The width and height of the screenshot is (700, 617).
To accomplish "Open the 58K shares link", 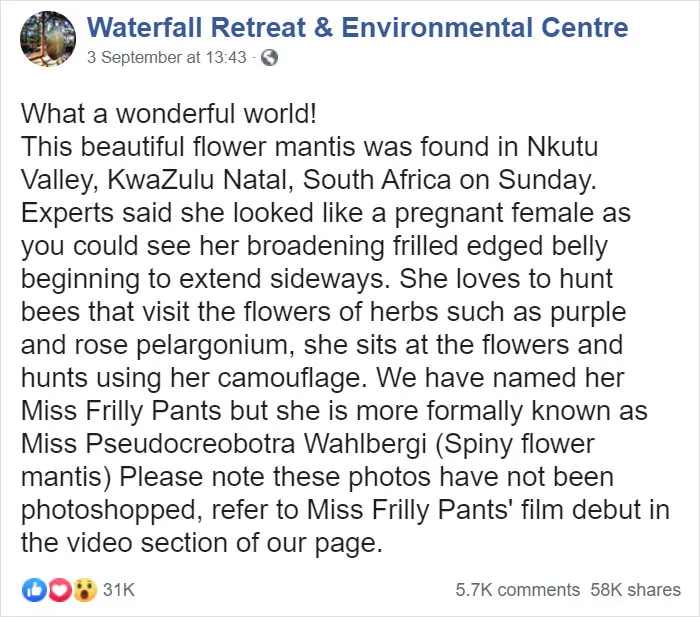I will (x=636, y=590).
